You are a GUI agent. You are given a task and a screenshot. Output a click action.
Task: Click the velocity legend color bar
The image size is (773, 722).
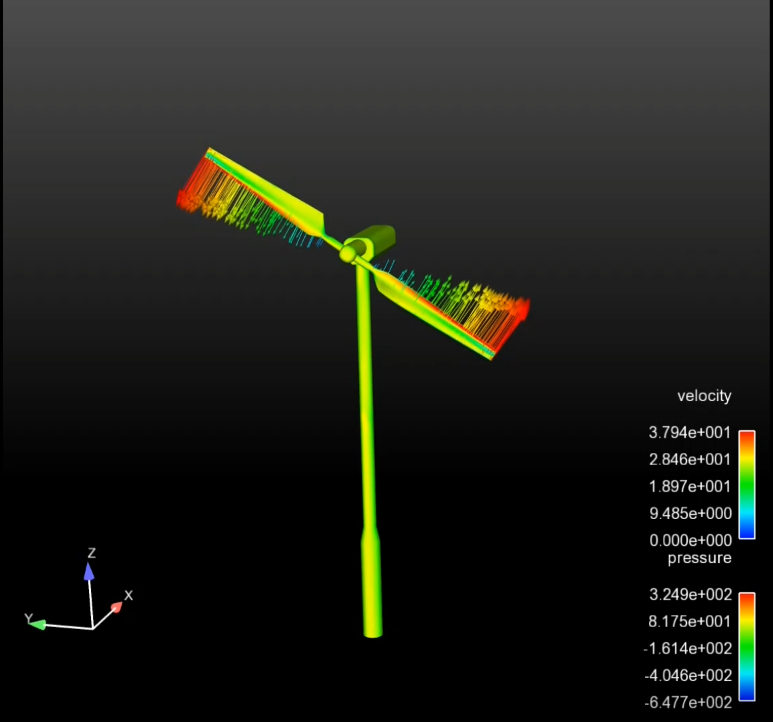pyautogui.click(x=746, y=485)
